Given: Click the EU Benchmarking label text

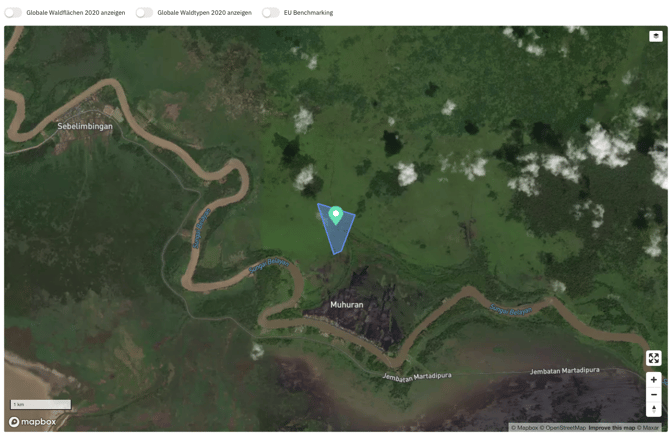Looking at the screenshot, I should [308, 13].
